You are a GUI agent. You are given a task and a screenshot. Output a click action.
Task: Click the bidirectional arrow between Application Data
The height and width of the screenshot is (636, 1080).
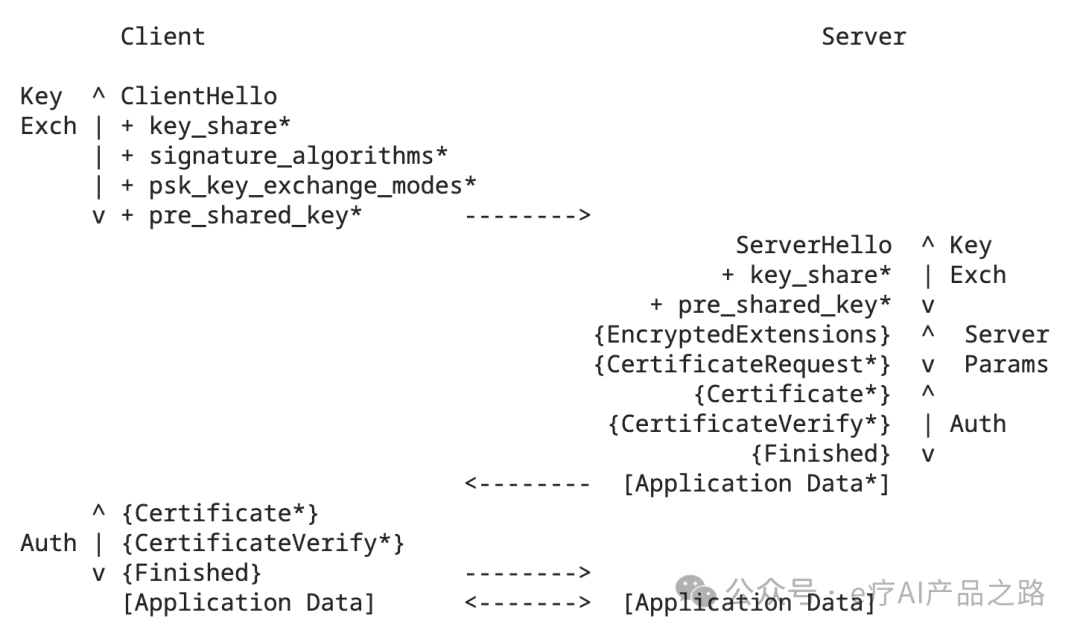coord(528,602)
